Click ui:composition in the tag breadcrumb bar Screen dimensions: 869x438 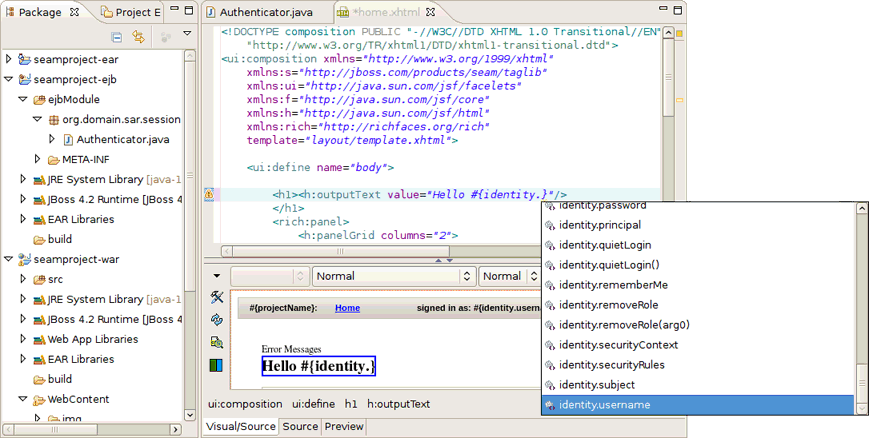tap(245, 404)
